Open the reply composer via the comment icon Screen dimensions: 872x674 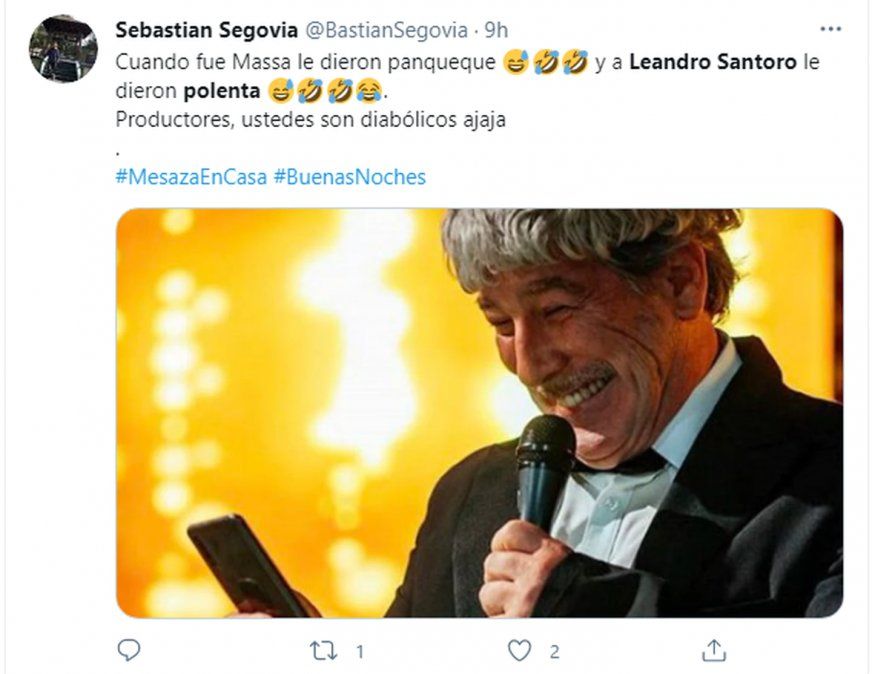click(x=131, y=649)
